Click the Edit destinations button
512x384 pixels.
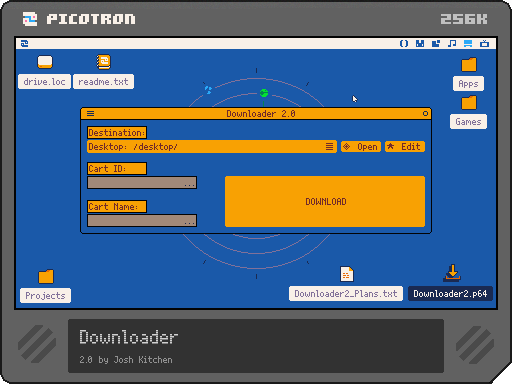(405, 147)
